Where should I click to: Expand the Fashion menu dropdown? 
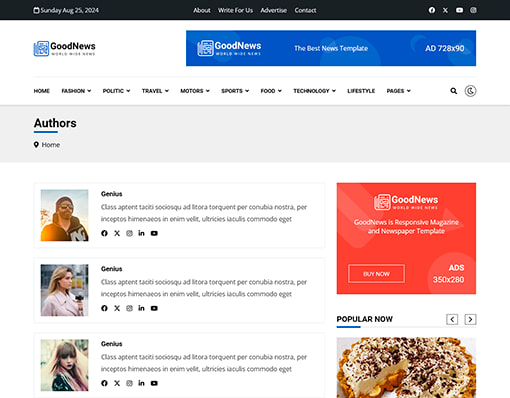click(x=76, y=91)
